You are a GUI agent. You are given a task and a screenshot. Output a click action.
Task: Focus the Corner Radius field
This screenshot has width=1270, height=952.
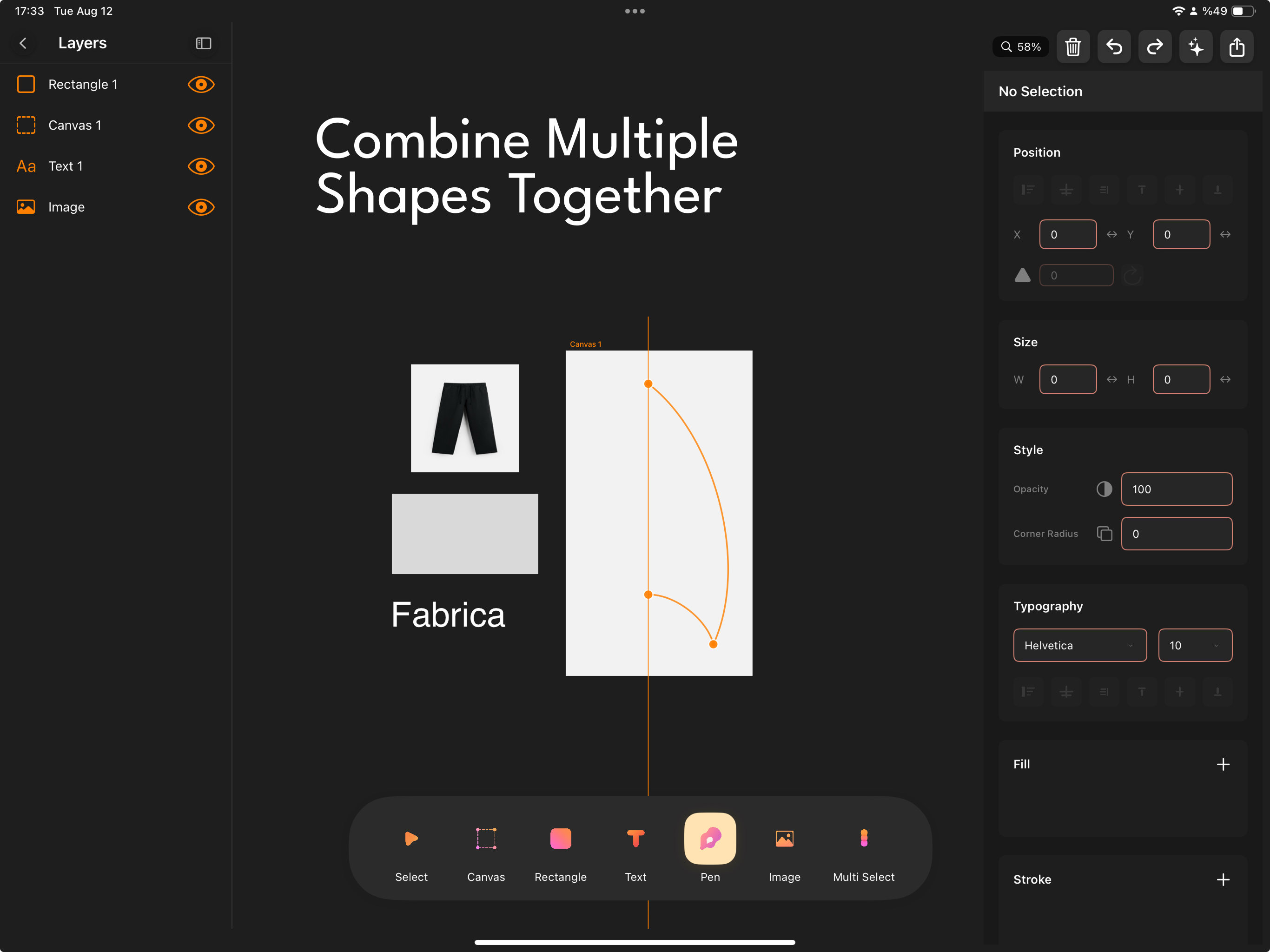(1177, 534)
